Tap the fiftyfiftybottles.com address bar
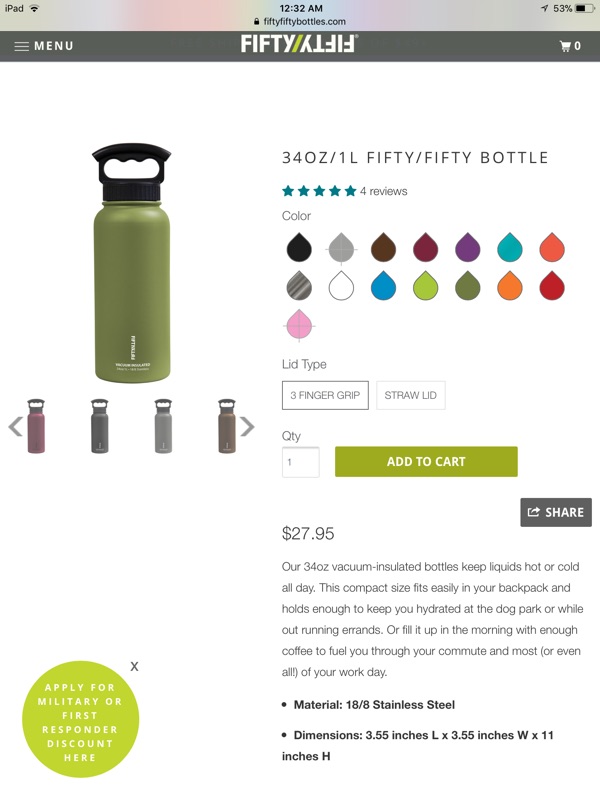This screenshot has height=800, width=600. [x=300, y=21]
